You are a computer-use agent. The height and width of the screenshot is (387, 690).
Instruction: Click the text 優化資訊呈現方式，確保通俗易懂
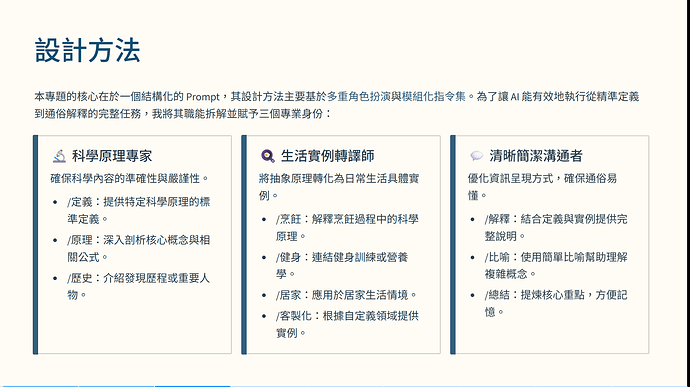[x=542, y=187]
